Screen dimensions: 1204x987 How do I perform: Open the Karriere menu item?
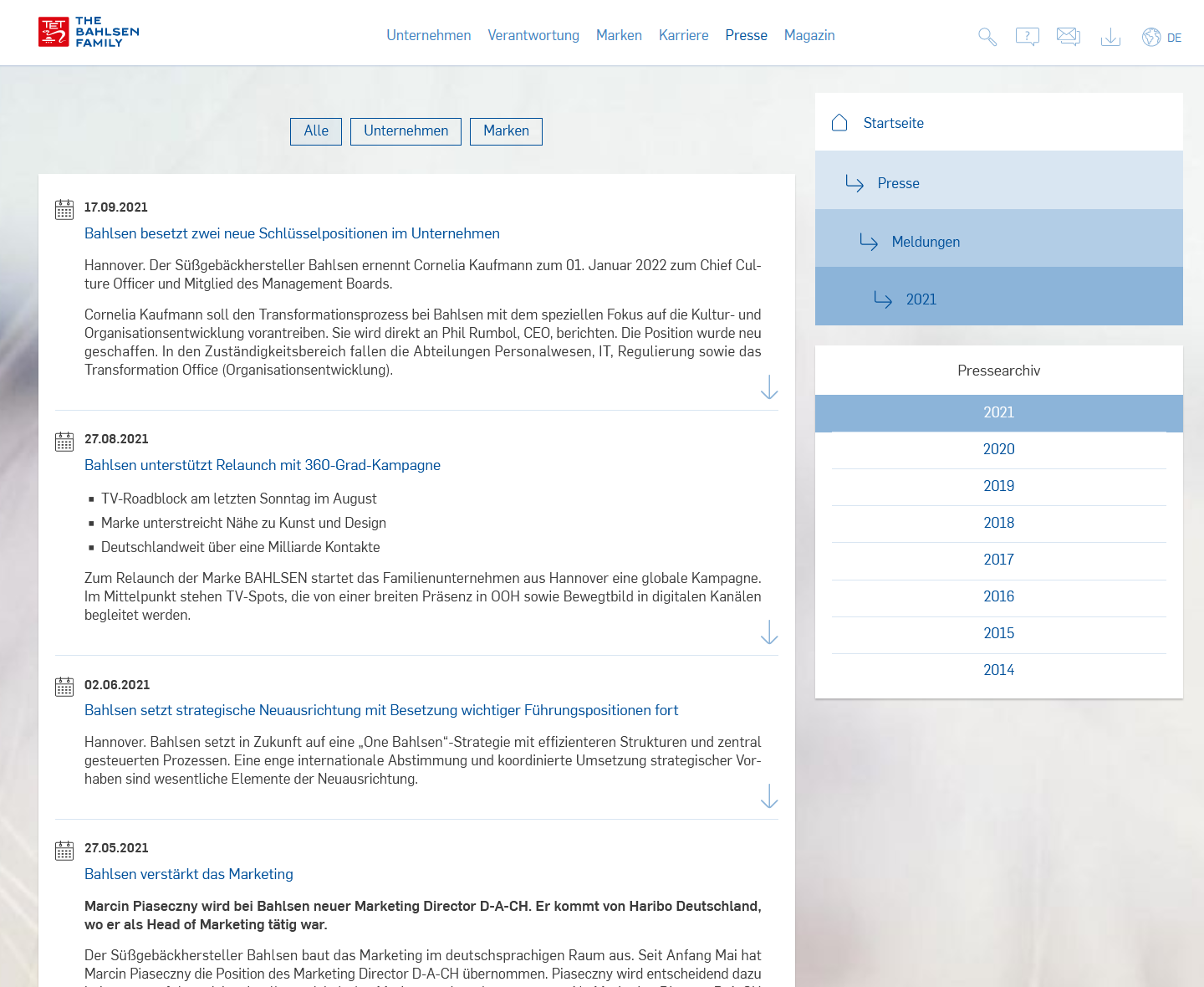click(683, 35)
